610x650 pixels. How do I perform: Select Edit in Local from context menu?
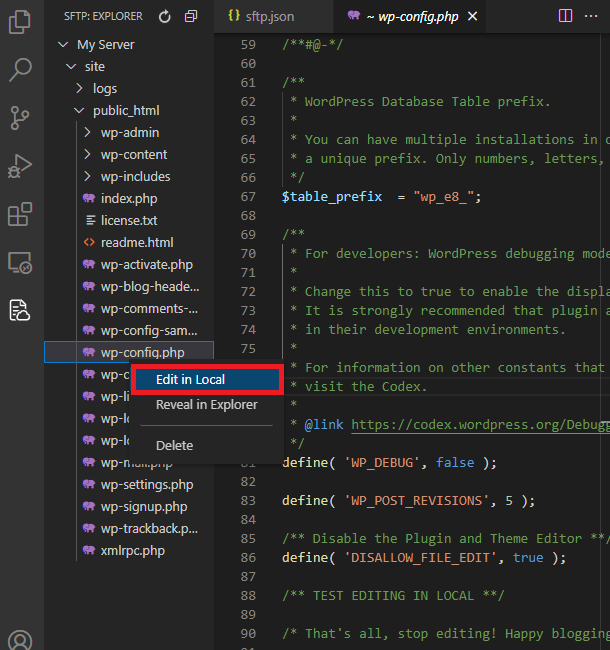point(190,380)
